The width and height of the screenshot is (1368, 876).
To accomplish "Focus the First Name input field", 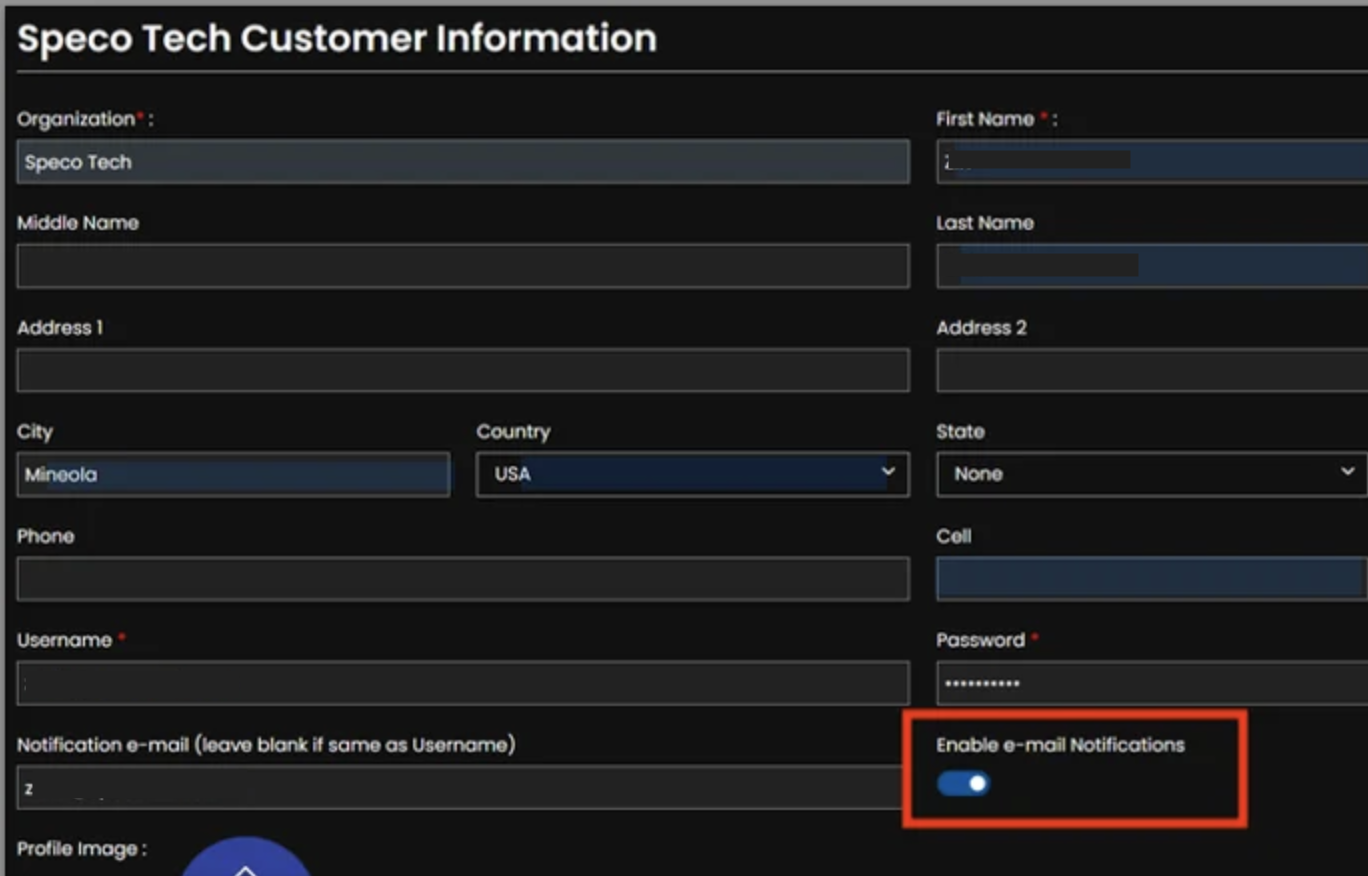I will point(1150,161).
